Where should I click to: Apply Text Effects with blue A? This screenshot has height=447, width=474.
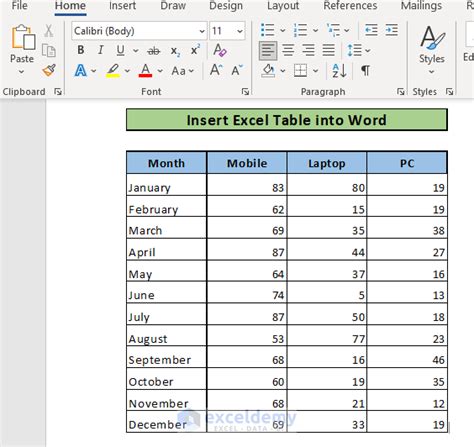(81, 71)
